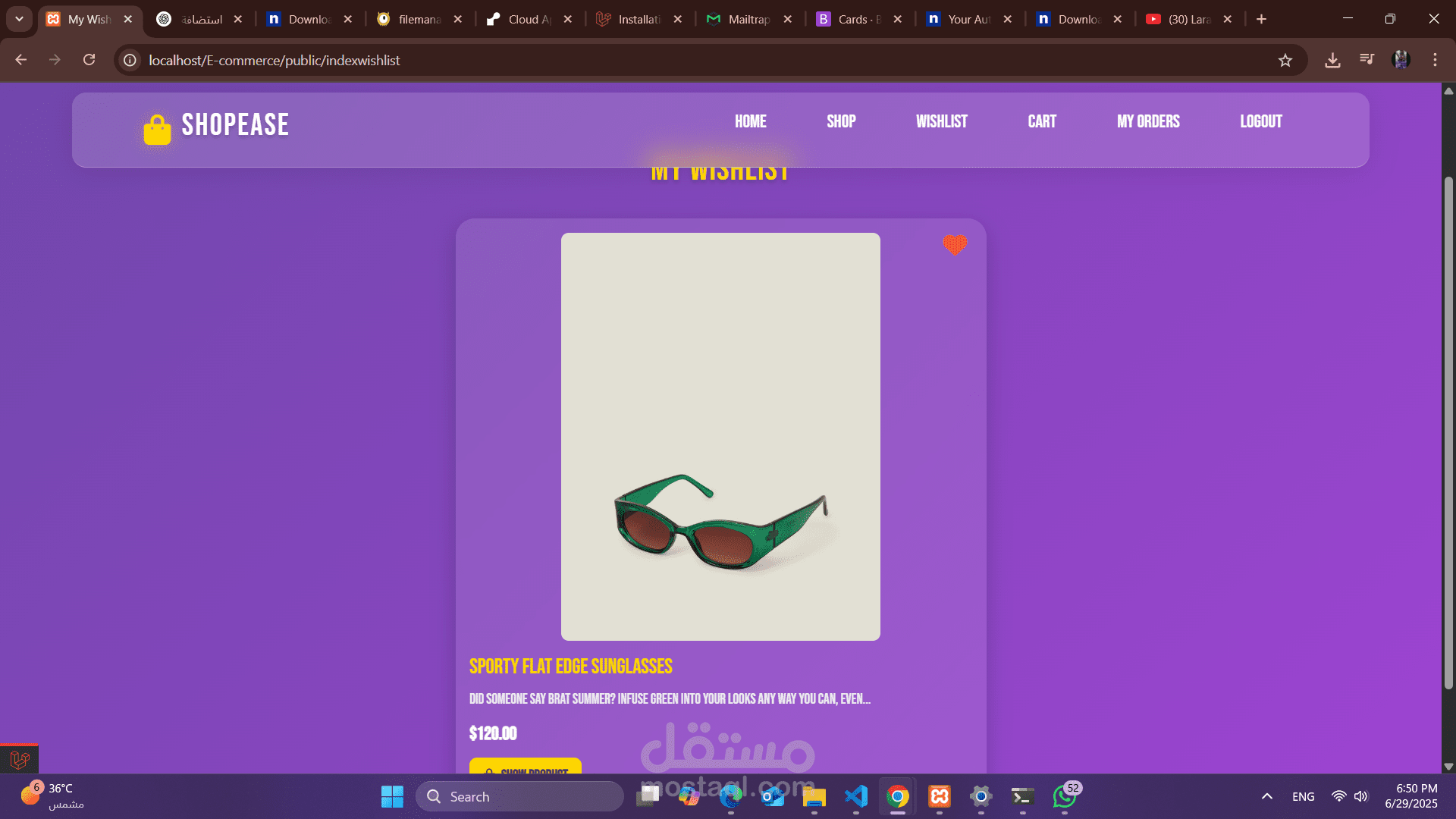Open a new browser tab
1456x819 pixels.
tap(1261, 19)
